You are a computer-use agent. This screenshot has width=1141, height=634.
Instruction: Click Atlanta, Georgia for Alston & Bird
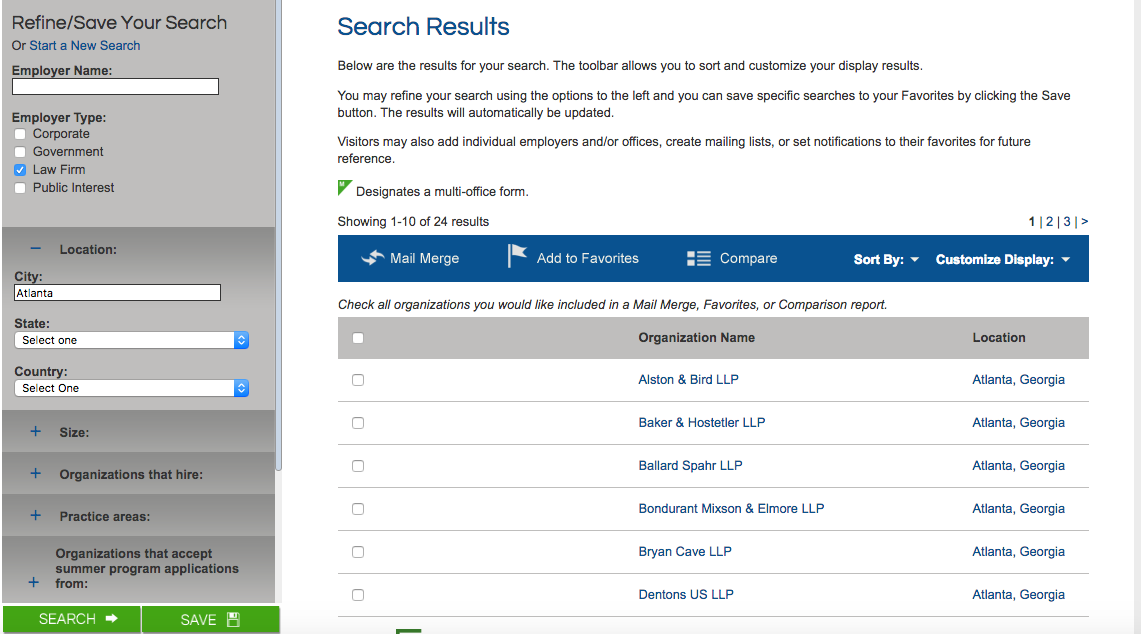(x=1018, y=379)
